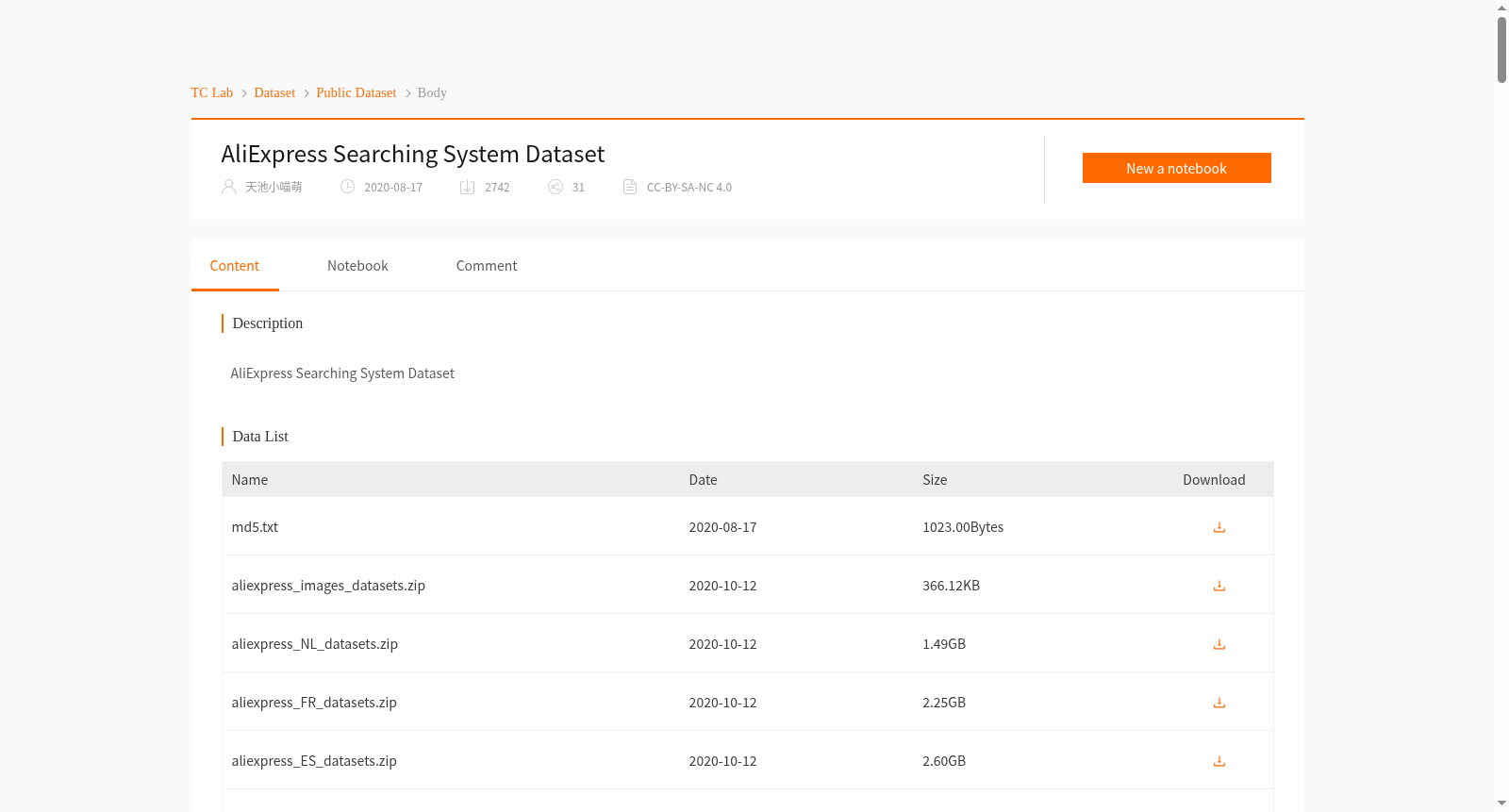Click the Size column header
Viewport: 1509px width, 812px height.
[935, 480]
